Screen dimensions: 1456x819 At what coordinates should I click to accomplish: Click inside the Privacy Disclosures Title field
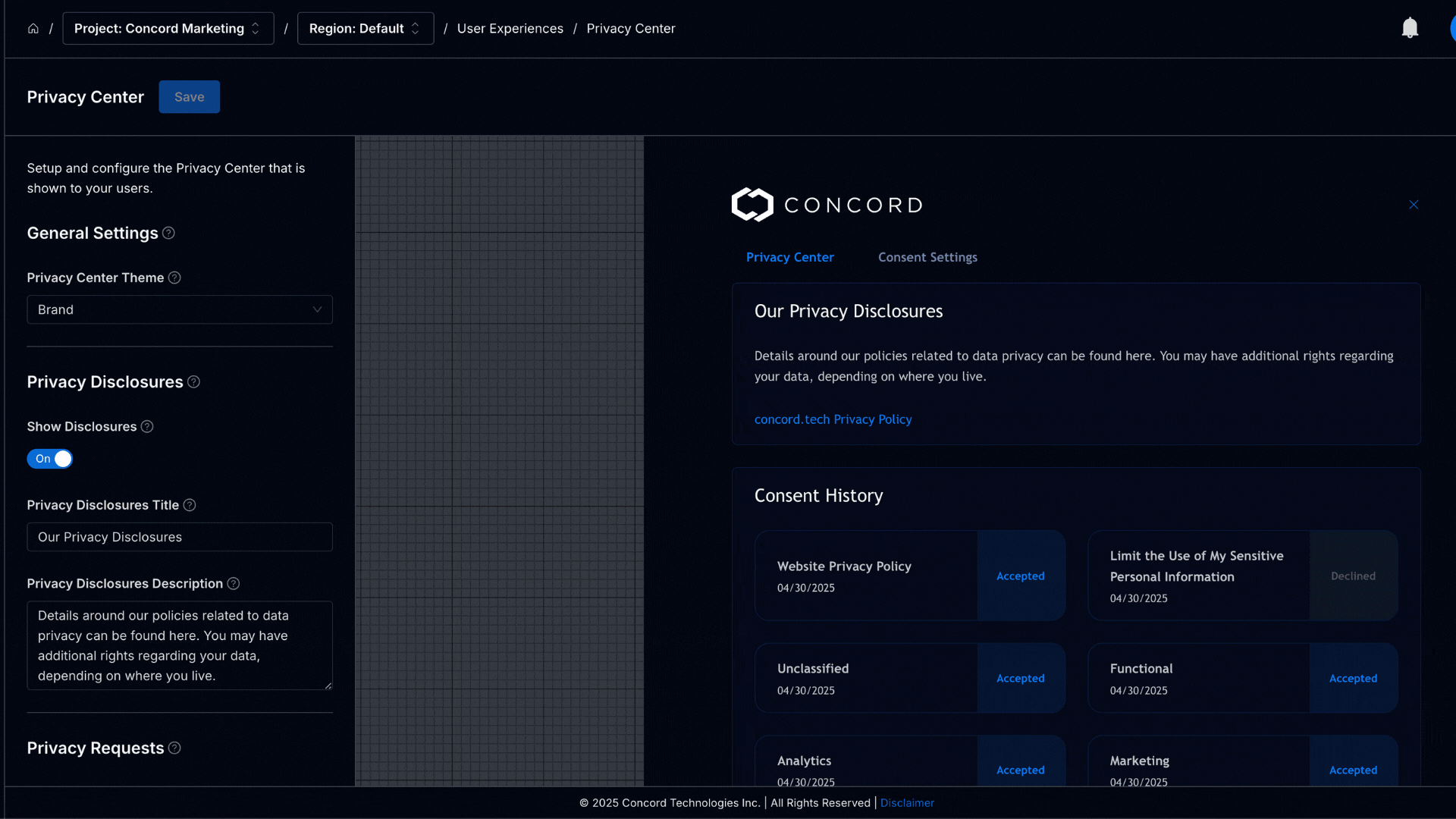click(x=179, y=537)
